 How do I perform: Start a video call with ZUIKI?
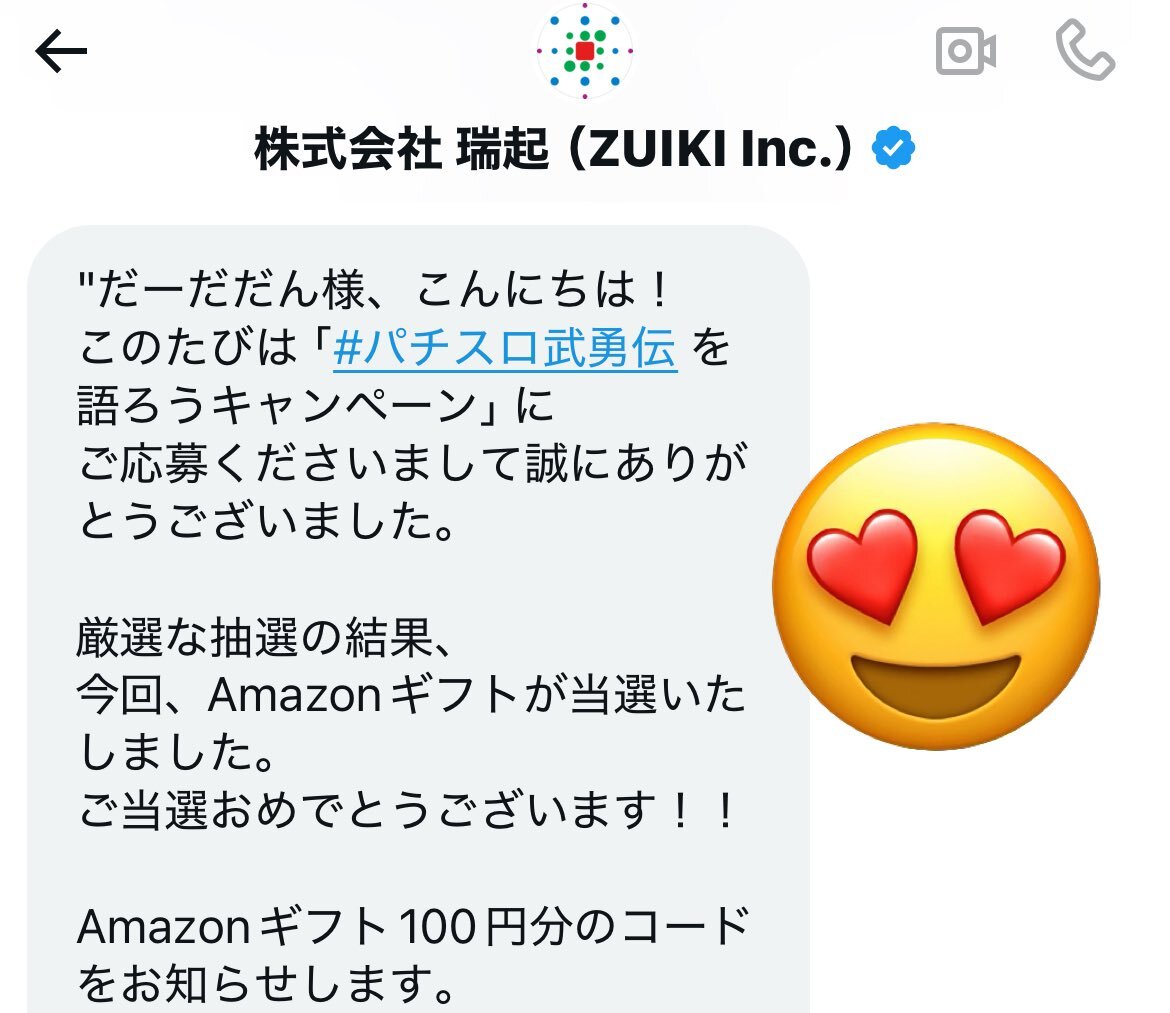[966, 51]
